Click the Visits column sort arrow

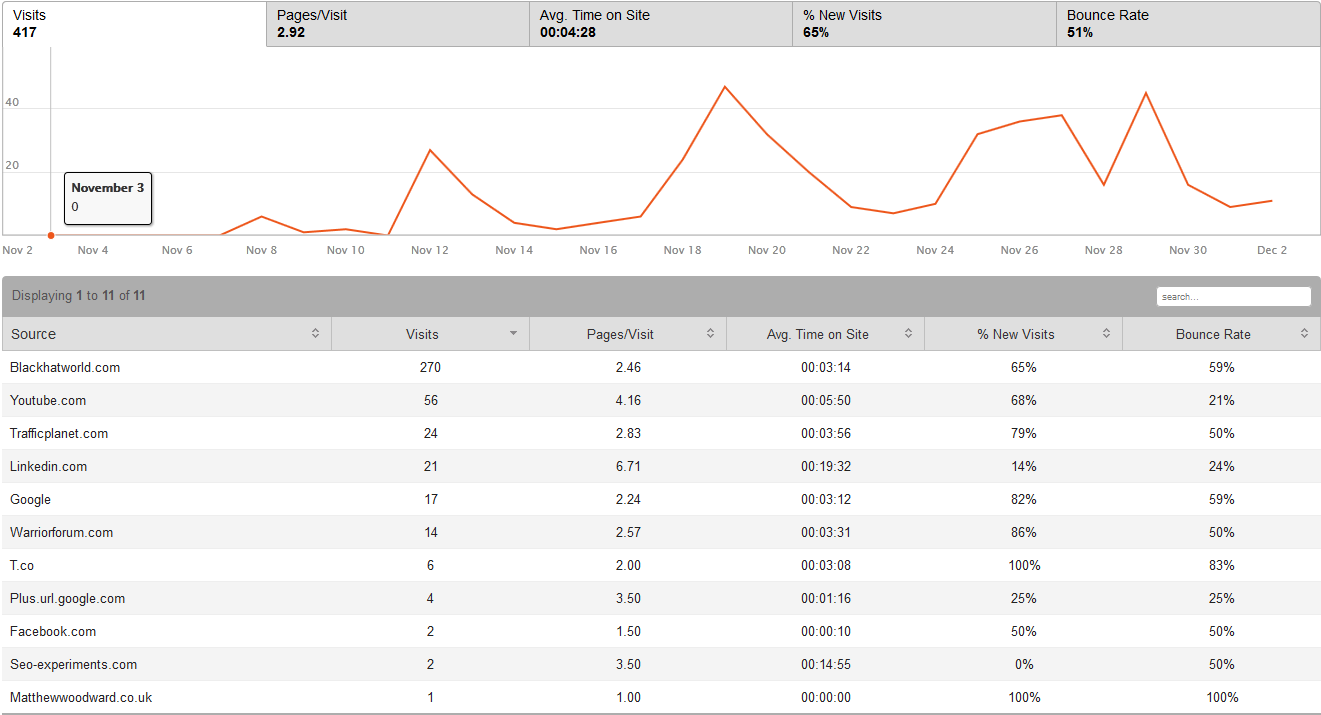pos(514,334)
